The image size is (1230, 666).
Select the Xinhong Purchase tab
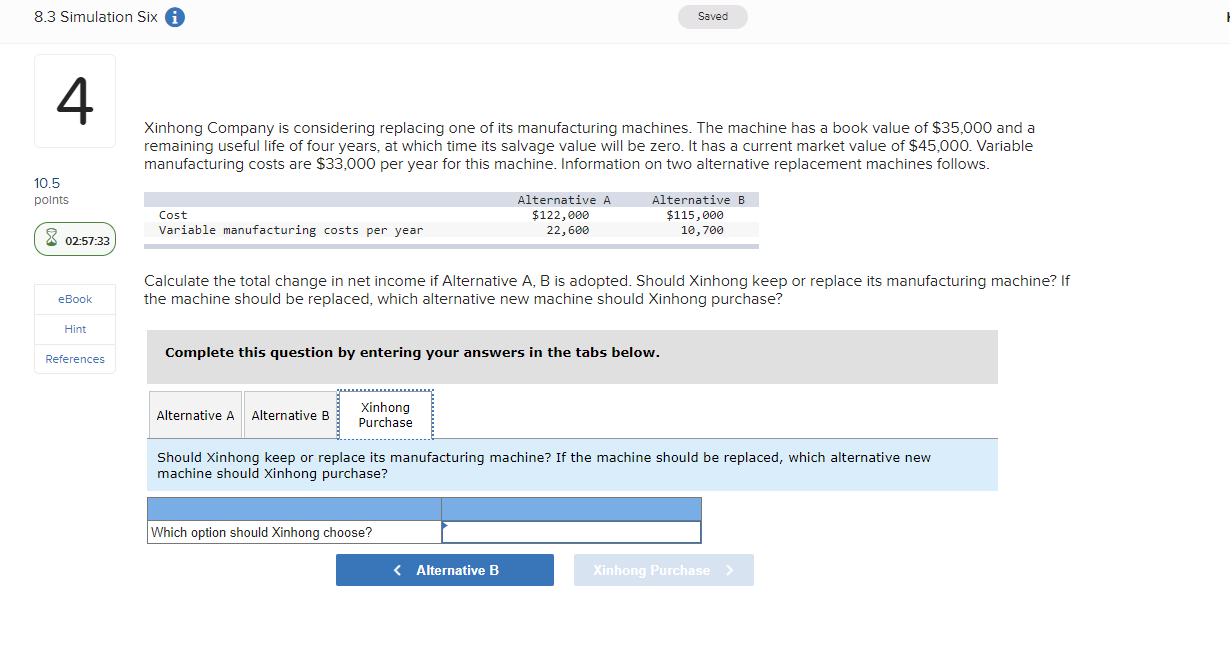coord(385,415)
